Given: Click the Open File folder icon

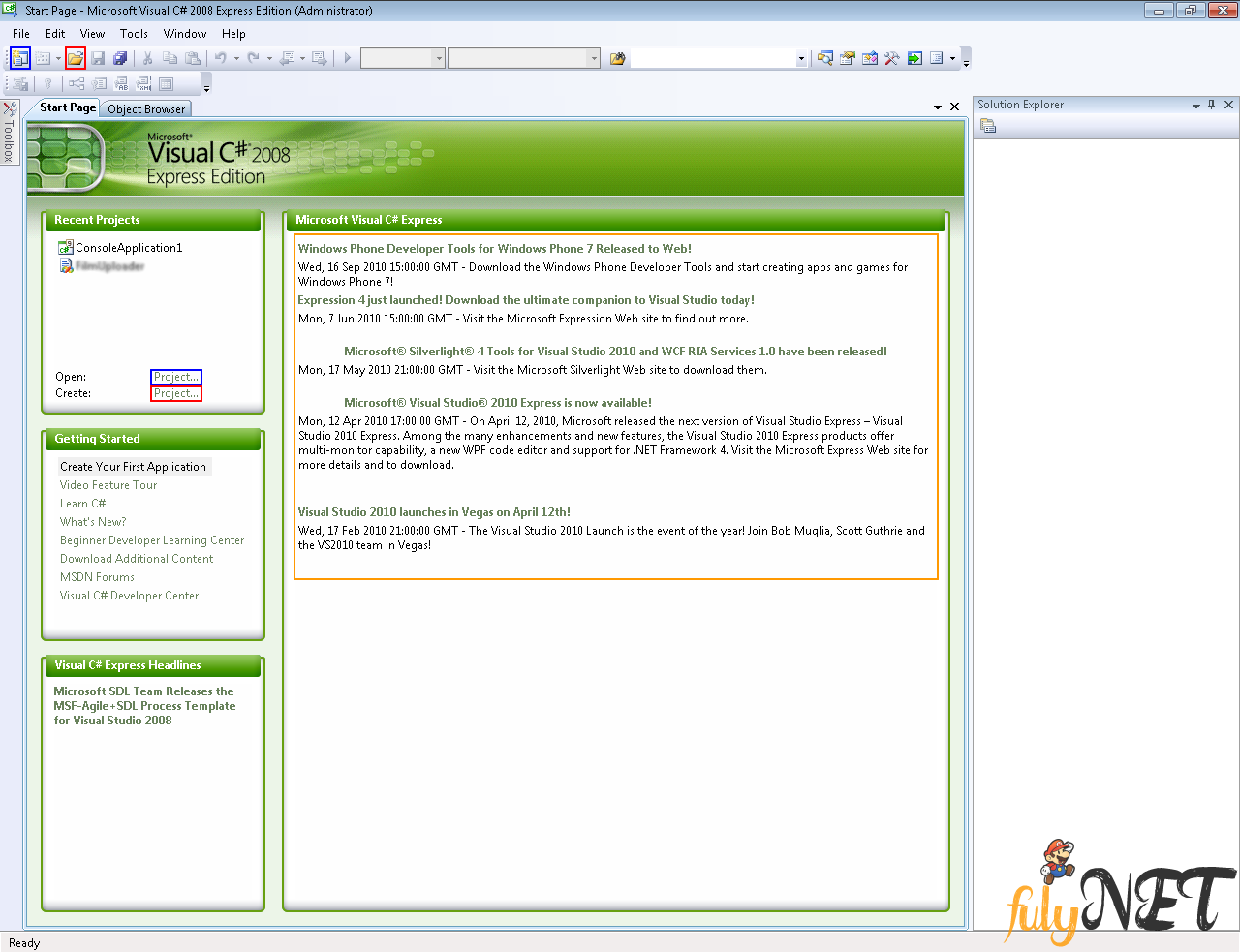Looking at the screenshot, I should 76,58.
